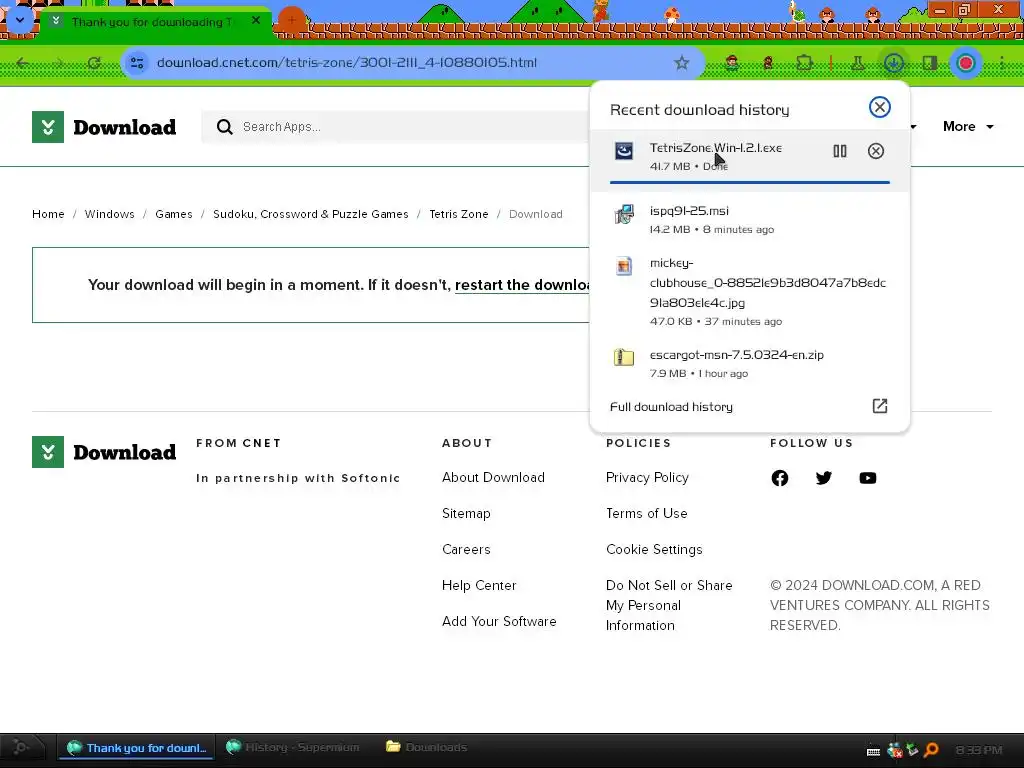Reload the current page
Image resolution: width=1024 pixels, height=768 pixels.
[x=94, y=63]
